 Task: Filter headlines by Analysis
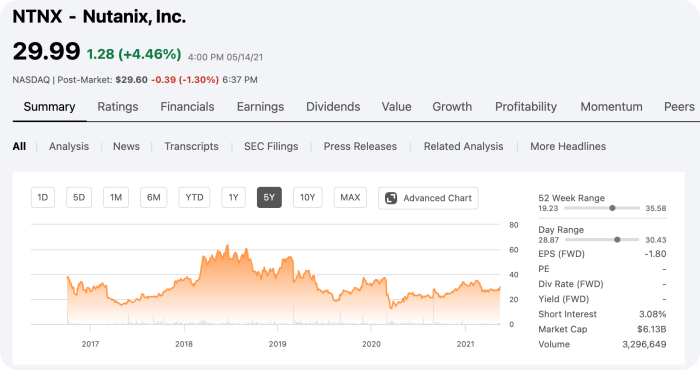click(69, 146)
